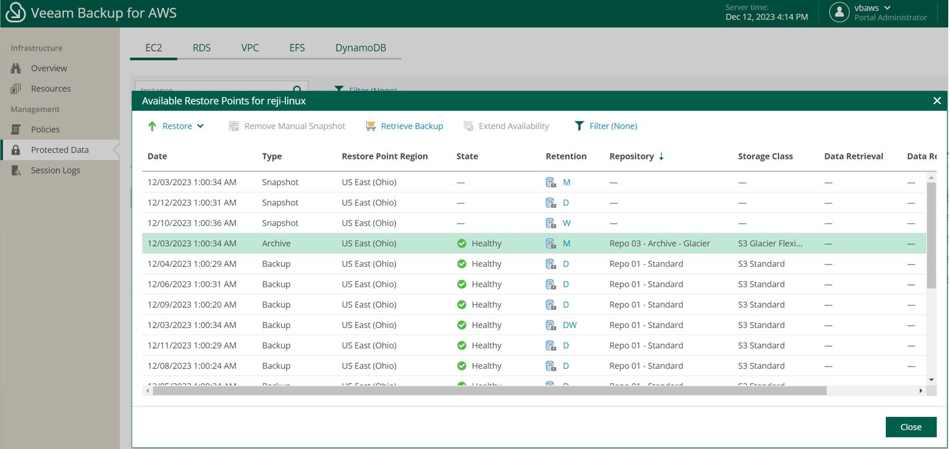This screenshot has width=950, height=449.
Task: Click the Retrieve Backup button
Action: click(x=404, y=126)
